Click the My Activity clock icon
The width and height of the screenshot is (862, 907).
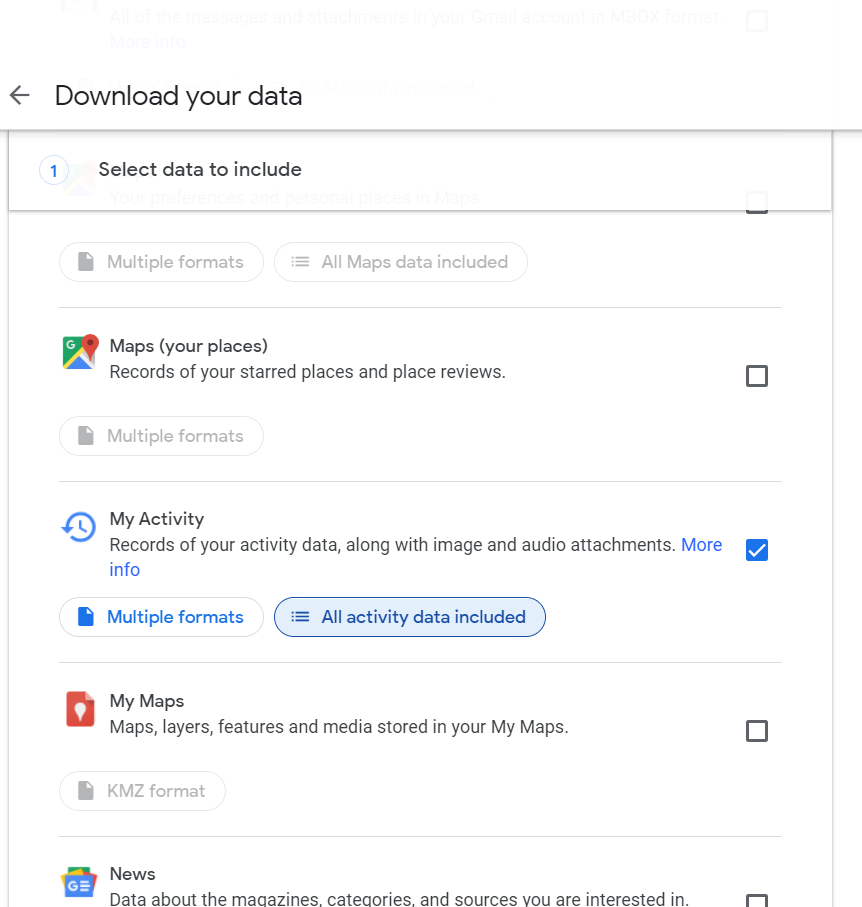[79, 526]
